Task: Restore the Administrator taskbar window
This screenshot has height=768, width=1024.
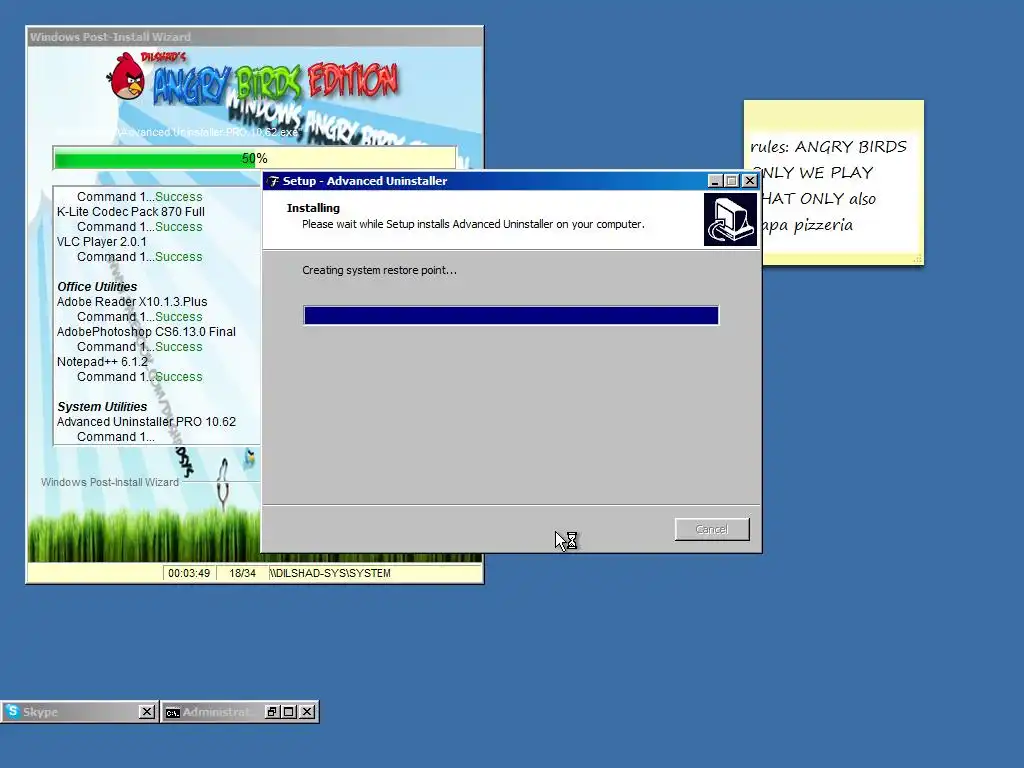Action: pos(272,712)
